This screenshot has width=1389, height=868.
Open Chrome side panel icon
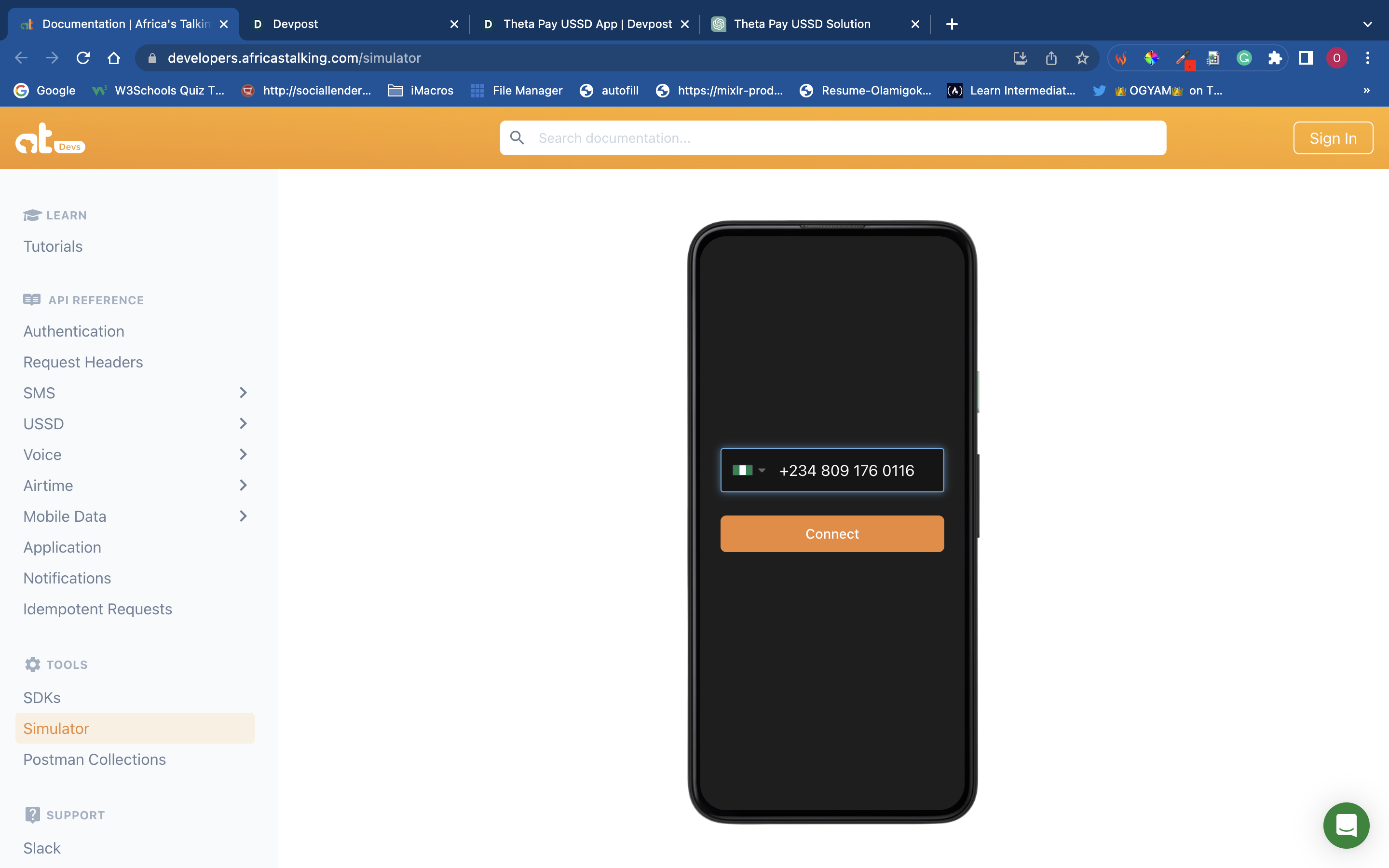pos(1306,58)
